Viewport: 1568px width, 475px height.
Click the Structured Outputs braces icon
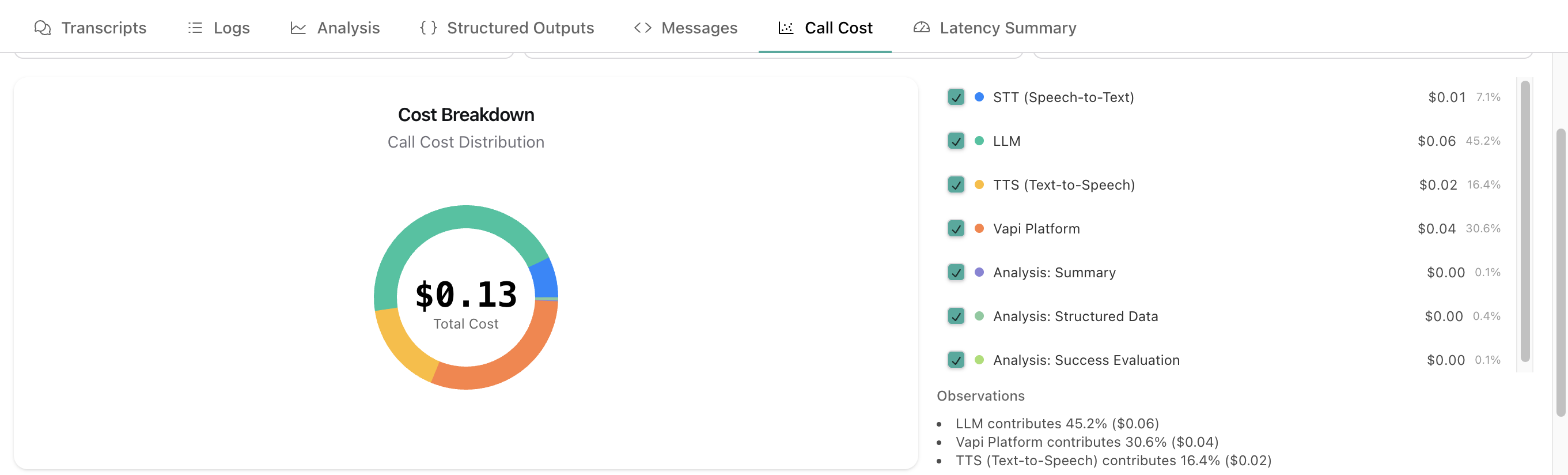429,28
